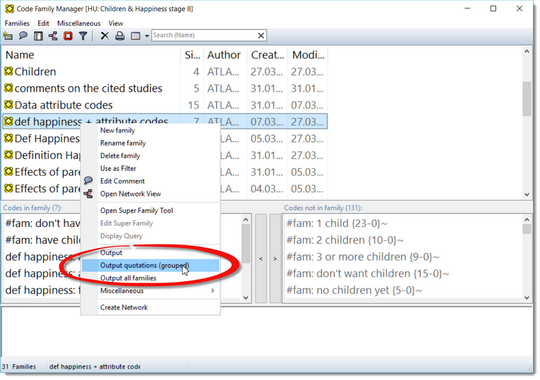The width and height of the screenshot is (540, 380).
Task: Click scroll down arrow of family list
Action: [x=527, y=194]
